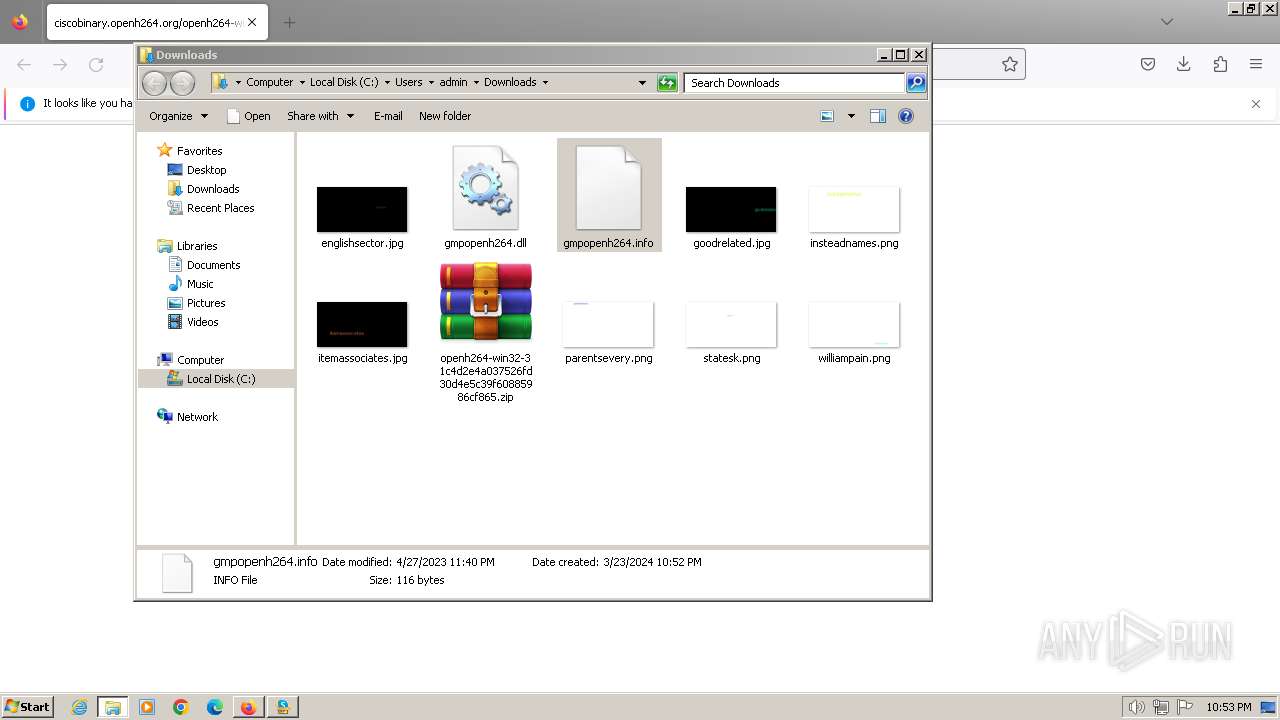Viewport: 1280px width, 720px height.
Task: Open Firefox downloads panel
Action: tap(1184, 64)
